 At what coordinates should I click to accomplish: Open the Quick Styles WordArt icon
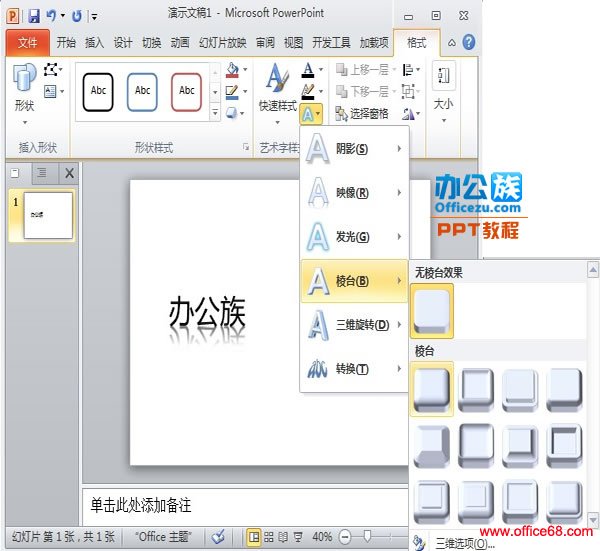pyautogui.click(x=277, y=78)
